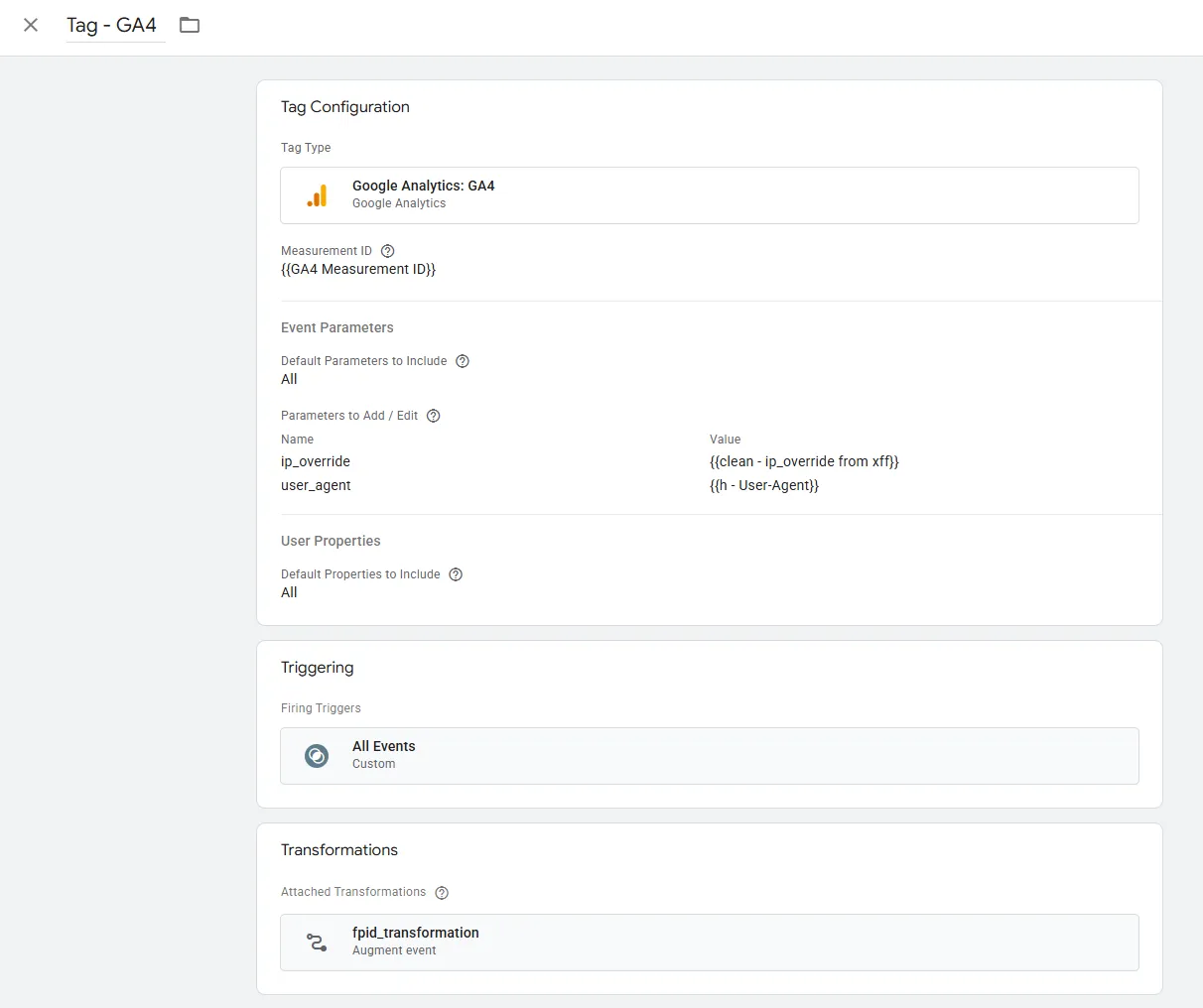This screenshot has width=1203, height=1008.
Task: Open the All Events firing trigger
Action: [710, 756]
